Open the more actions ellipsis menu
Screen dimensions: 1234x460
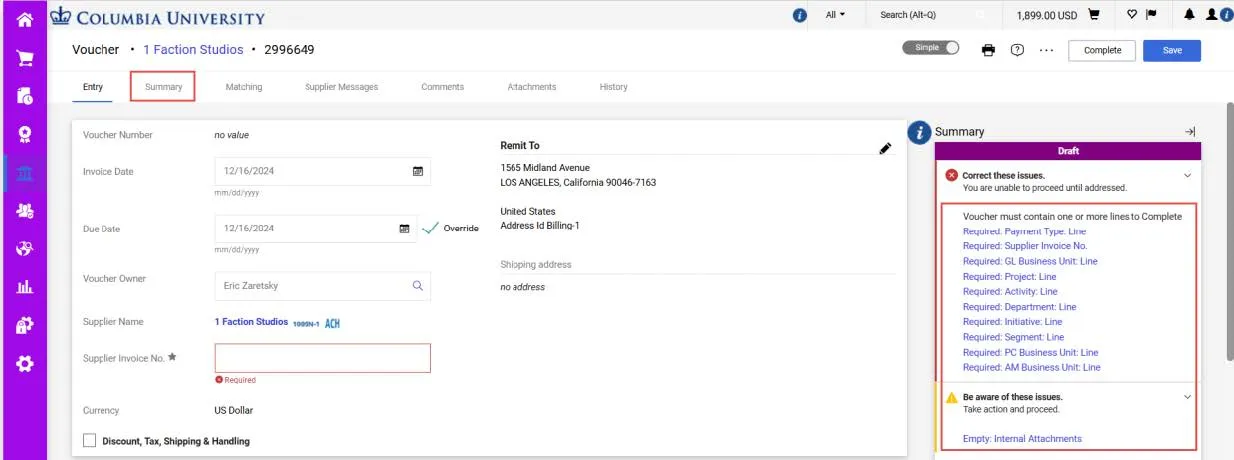1046,50
